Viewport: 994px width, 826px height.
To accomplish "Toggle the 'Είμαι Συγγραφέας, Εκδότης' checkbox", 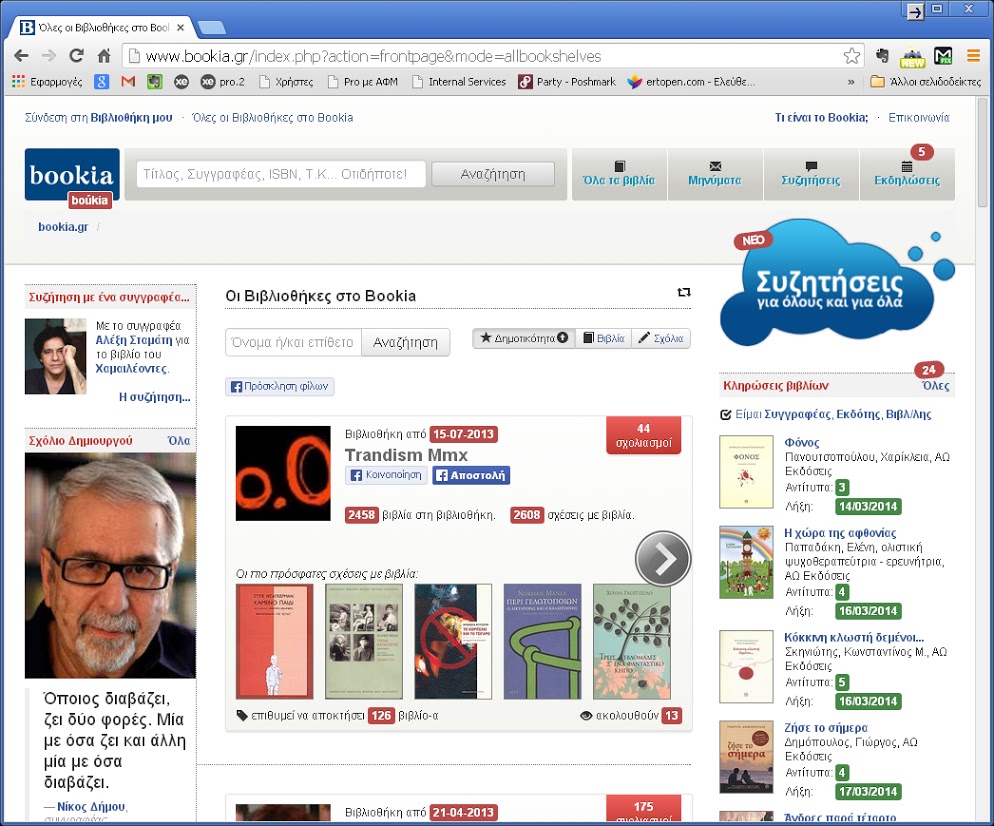I will pos(726,414).
